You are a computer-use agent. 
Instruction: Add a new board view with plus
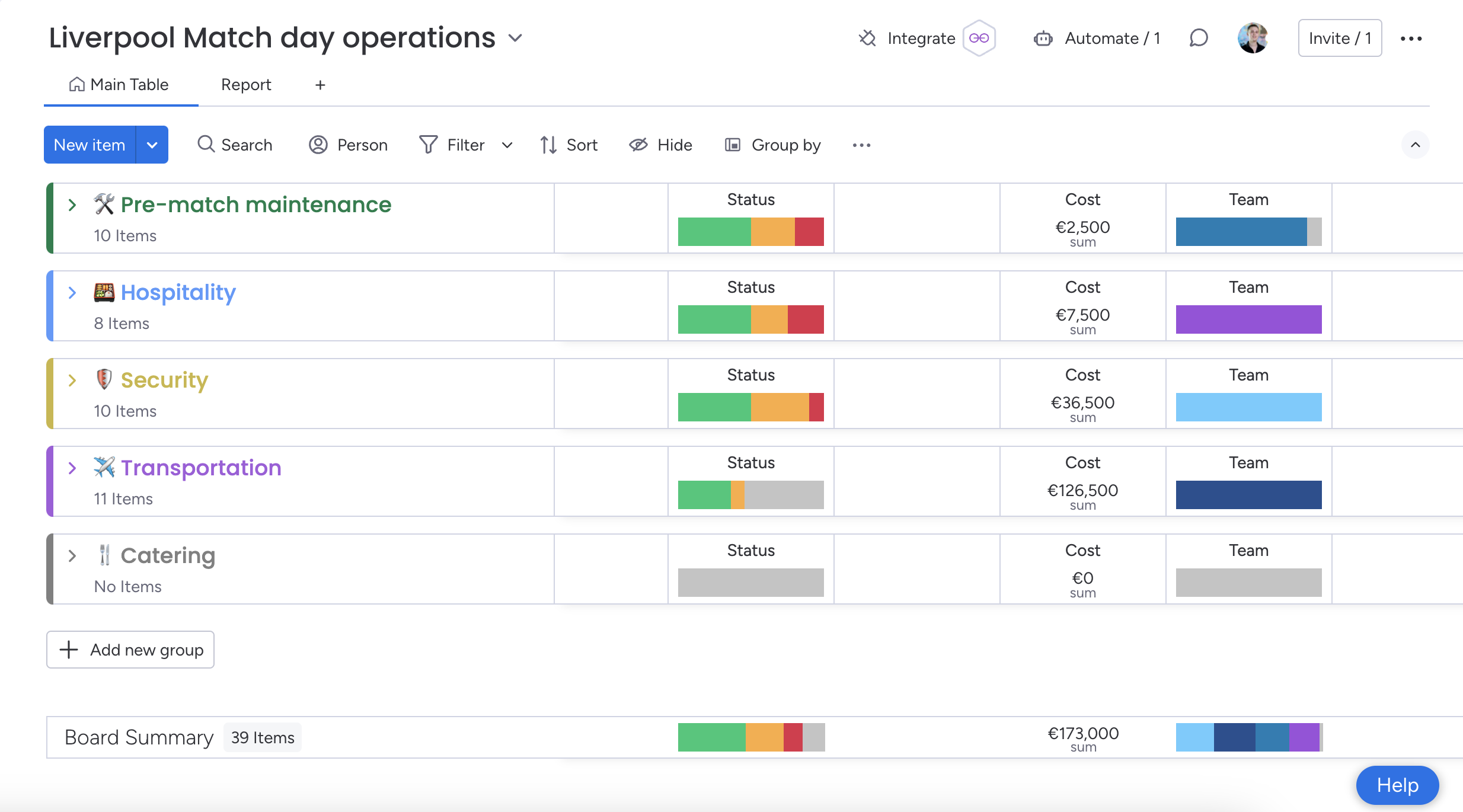pyautogui.click(x=320, y=85)
